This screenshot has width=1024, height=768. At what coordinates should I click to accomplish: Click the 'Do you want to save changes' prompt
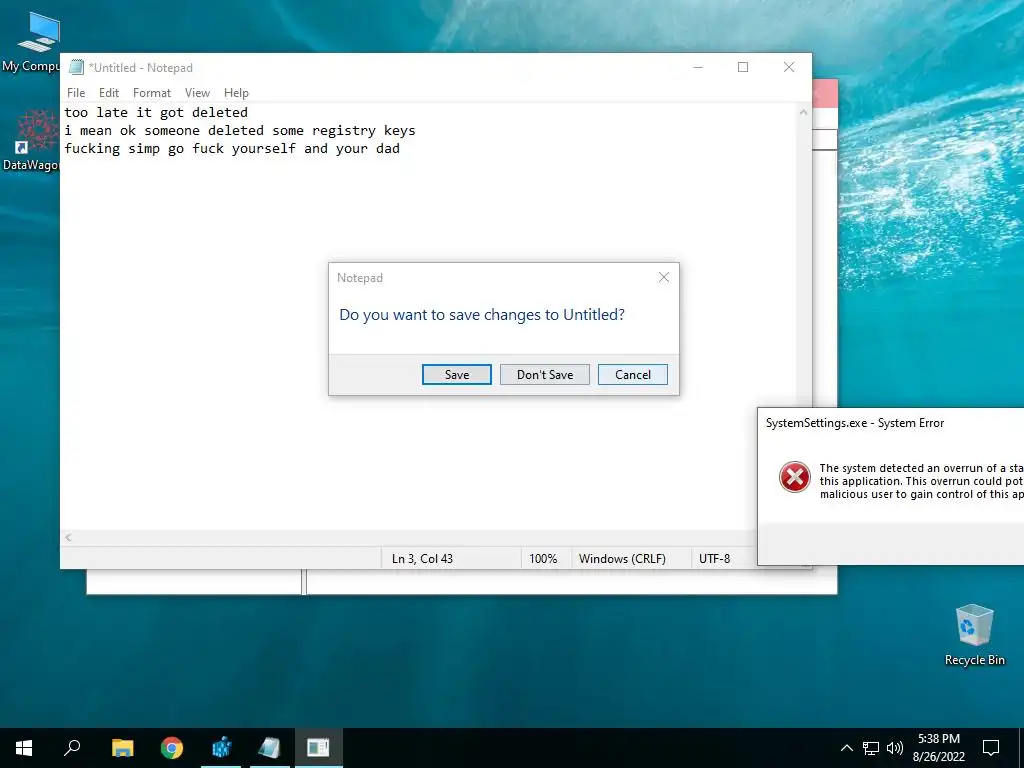tap(482, 315)
